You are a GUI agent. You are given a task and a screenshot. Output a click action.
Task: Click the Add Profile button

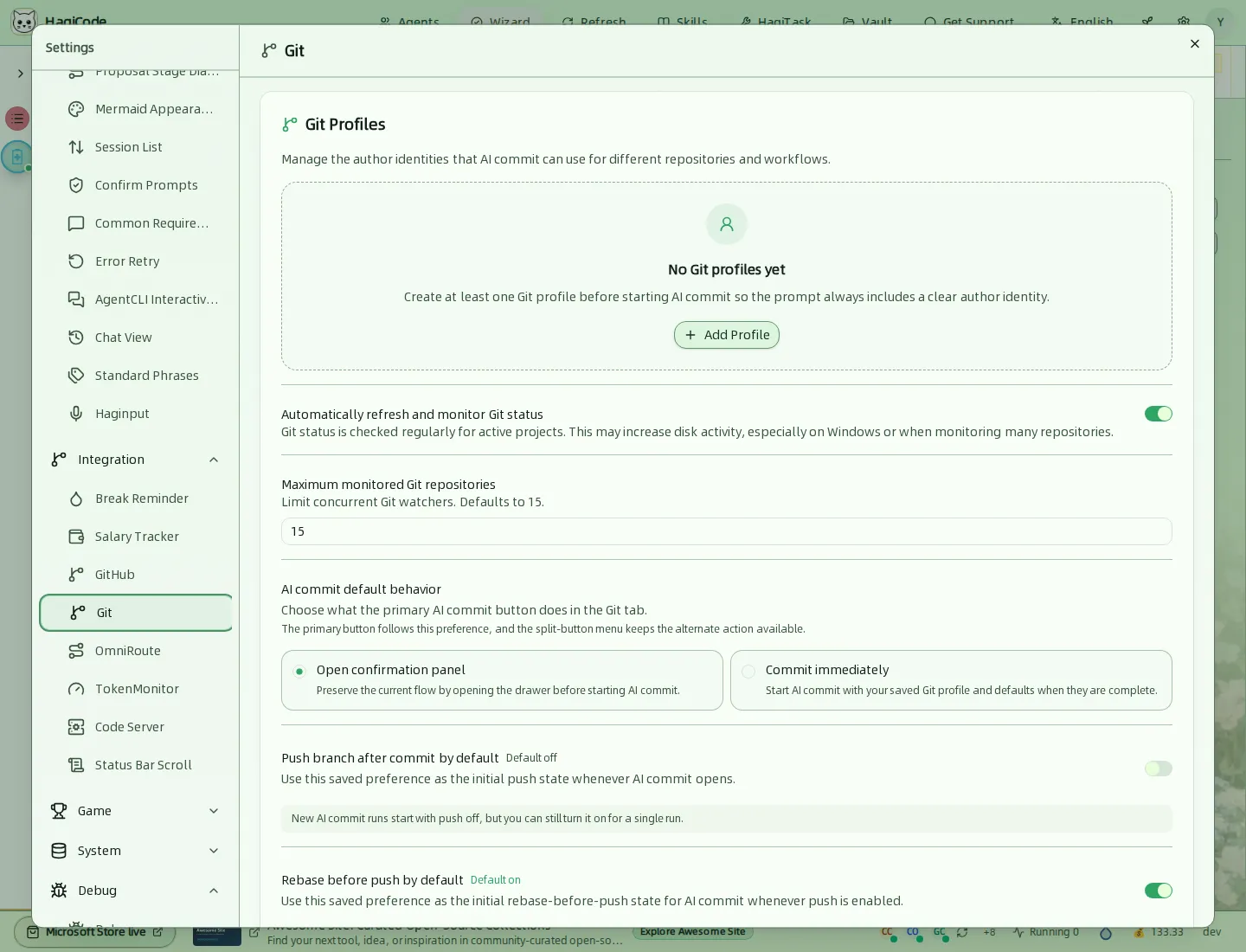click(727, 335)
